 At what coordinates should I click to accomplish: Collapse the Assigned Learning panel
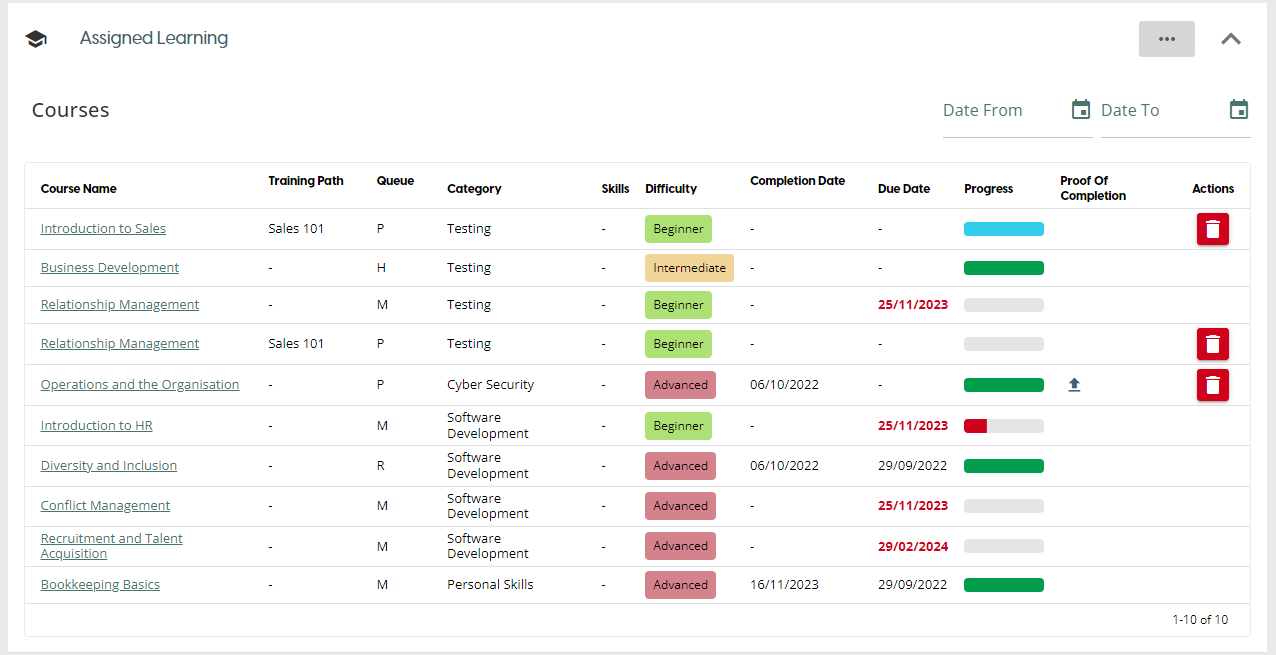[x=1231, y=39]
